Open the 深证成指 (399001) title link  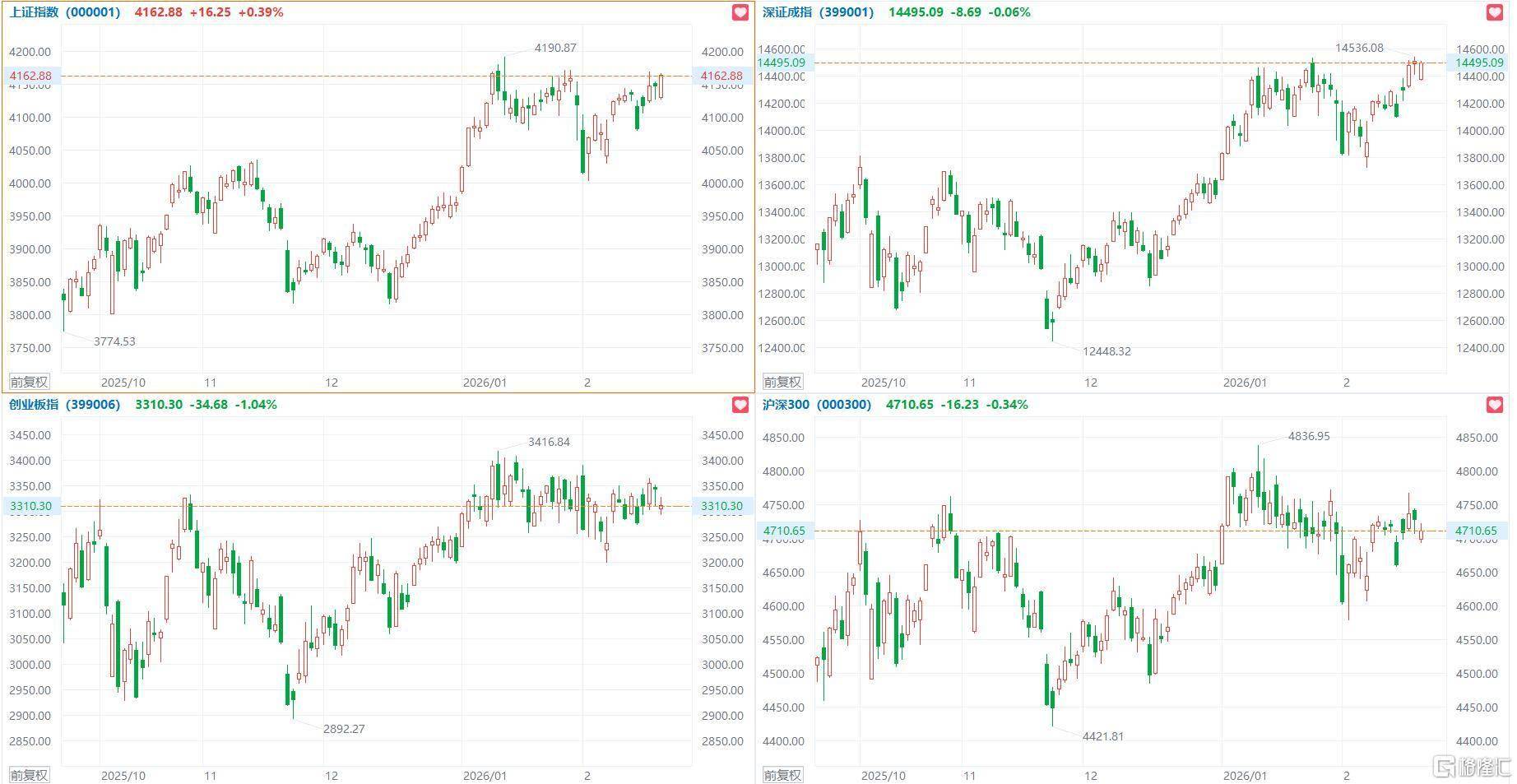[818, 12]
